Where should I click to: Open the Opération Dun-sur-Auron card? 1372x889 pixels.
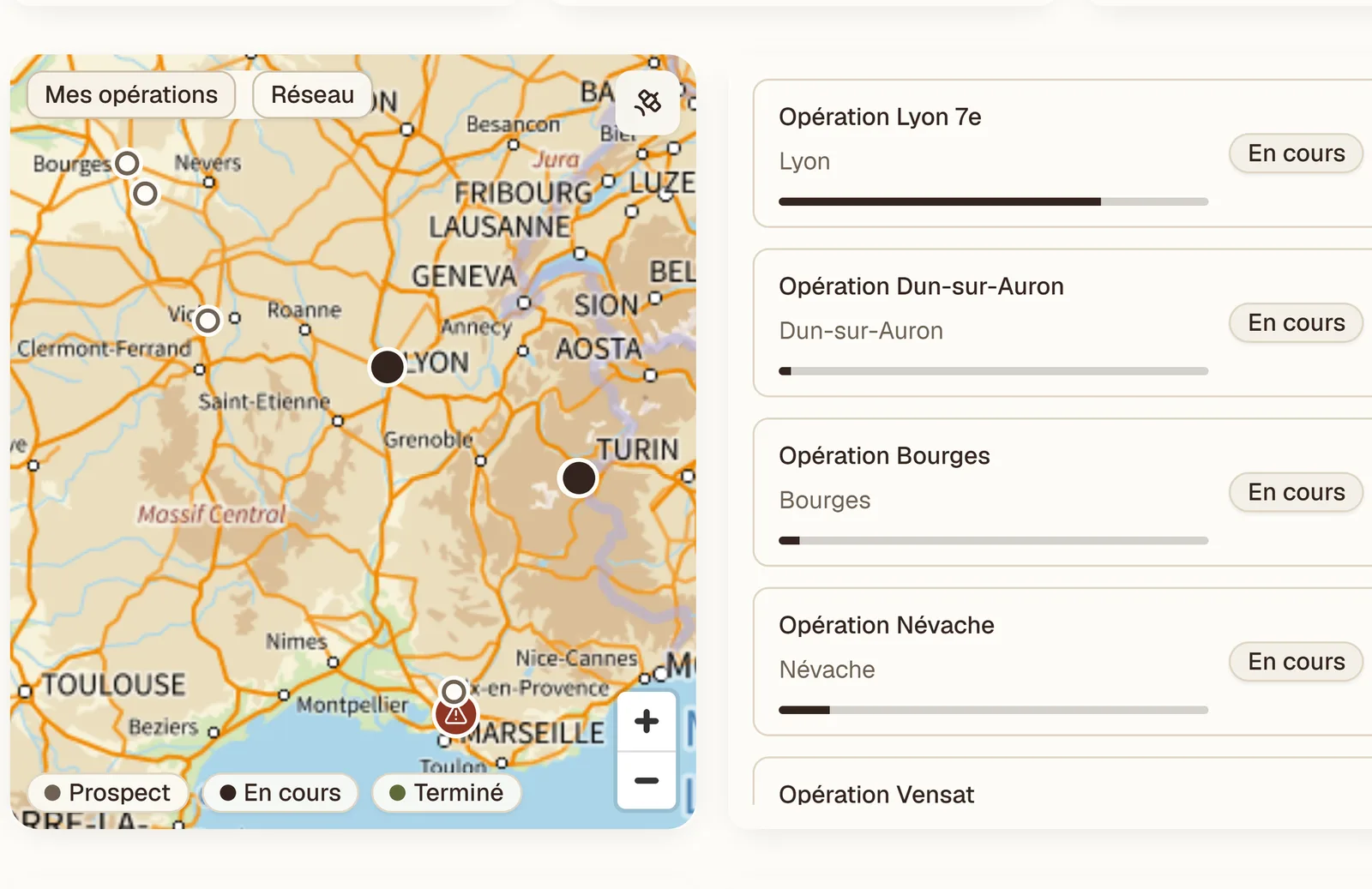[1062, 323]
